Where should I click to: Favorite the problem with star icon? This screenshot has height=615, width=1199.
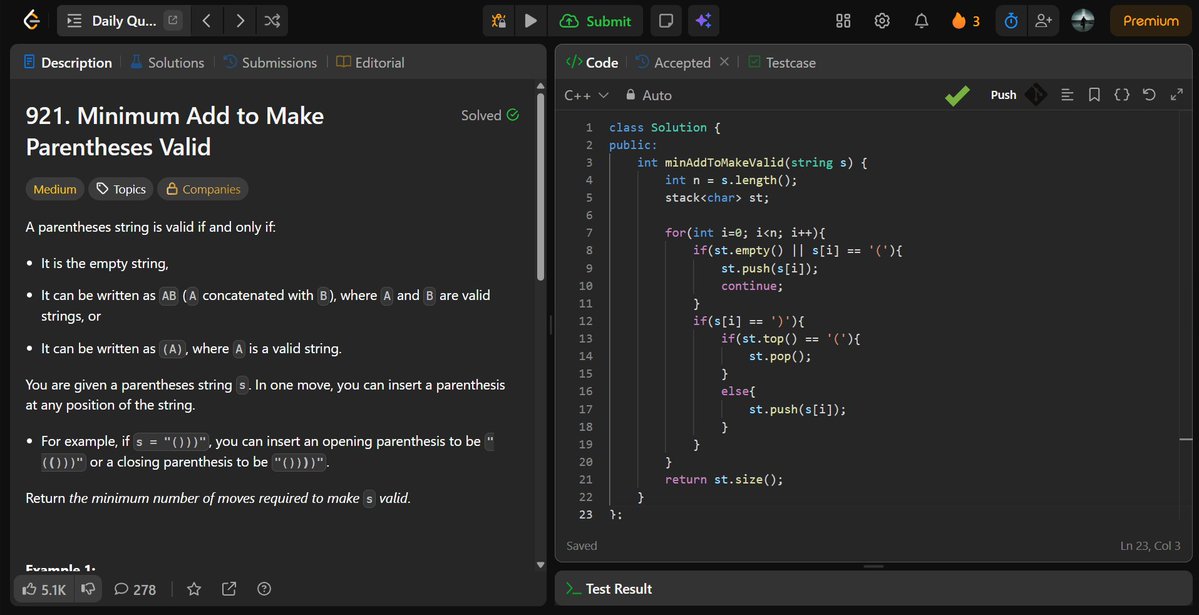pyautogui.click(x=194, y=589)
